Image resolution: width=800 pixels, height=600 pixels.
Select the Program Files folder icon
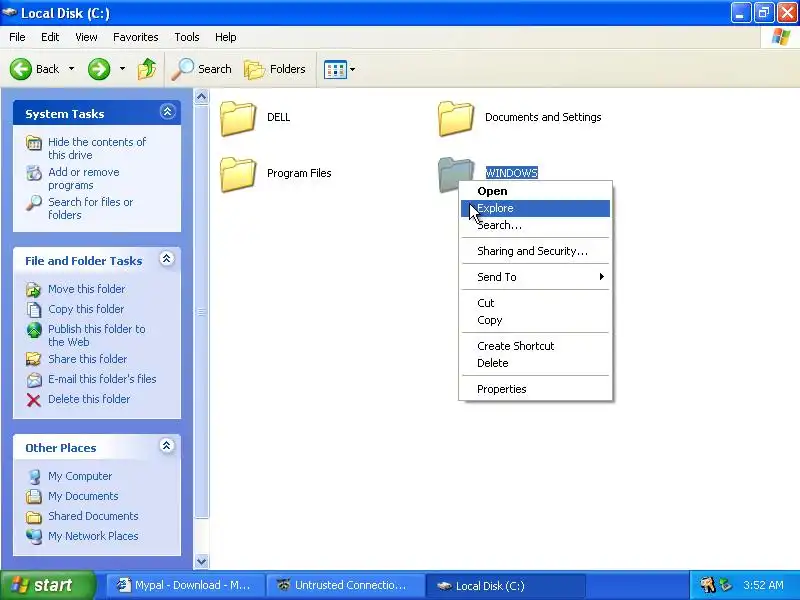click(238, 174)
